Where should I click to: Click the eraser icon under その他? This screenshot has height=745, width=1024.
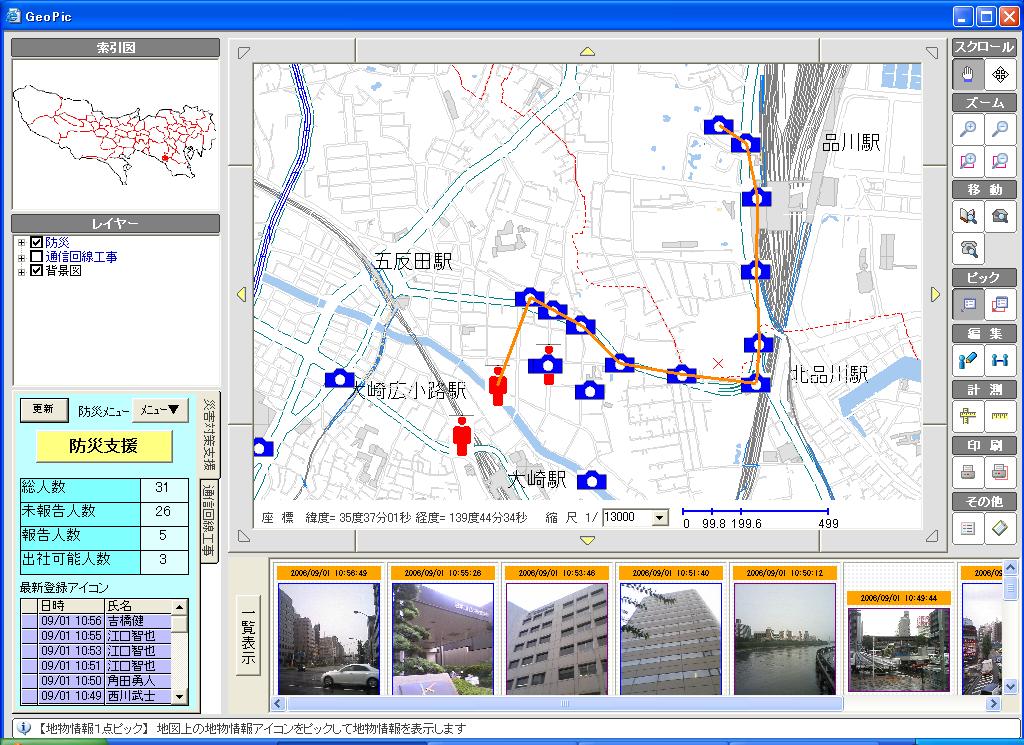point(1000,528)
